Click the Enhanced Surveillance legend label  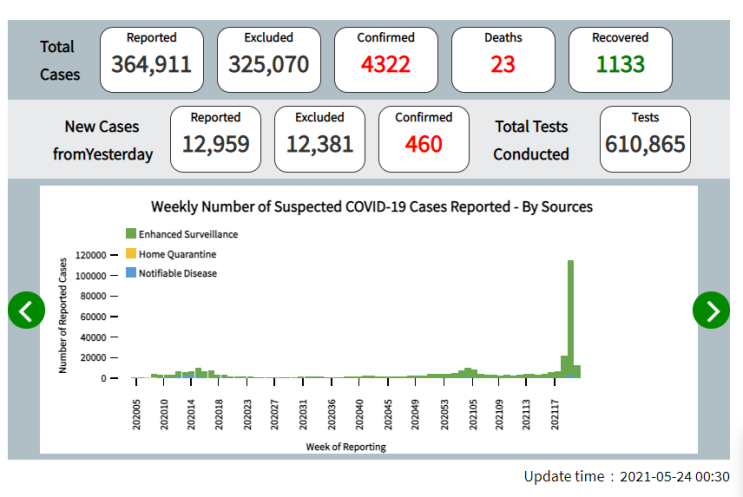pos(188,234)
